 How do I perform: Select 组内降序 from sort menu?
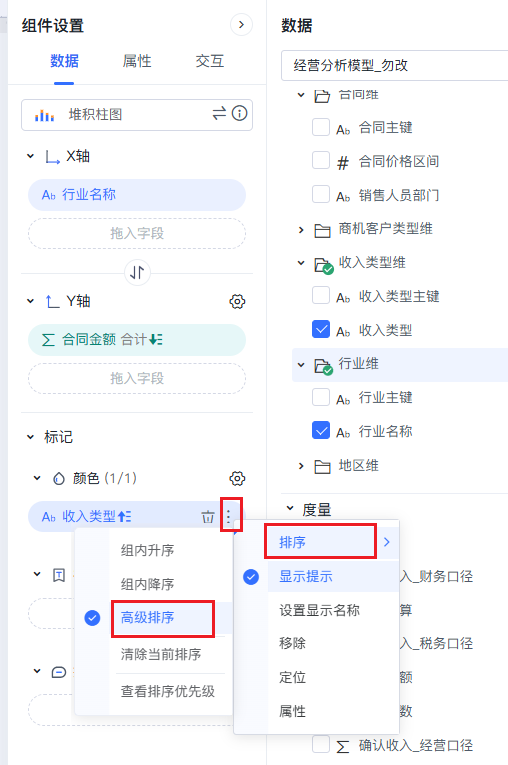[147, 584]
